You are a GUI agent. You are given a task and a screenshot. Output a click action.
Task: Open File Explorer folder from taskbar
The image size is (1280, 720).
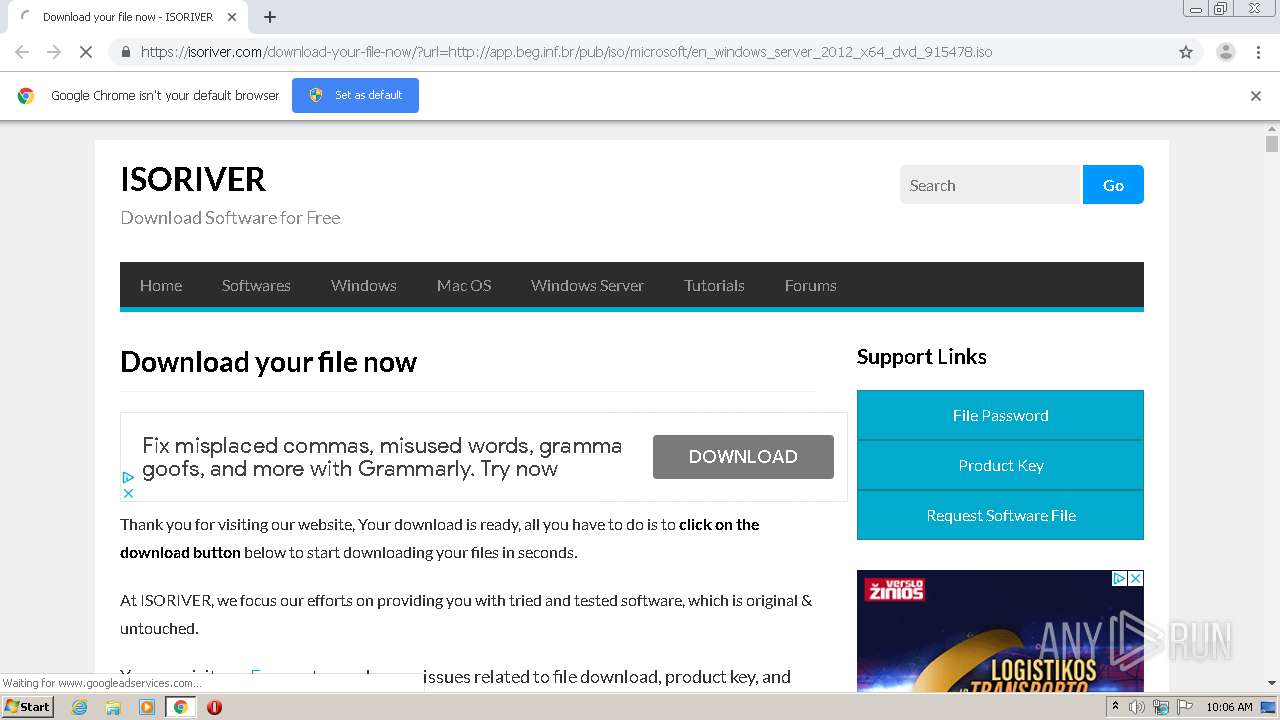point(113,707)
